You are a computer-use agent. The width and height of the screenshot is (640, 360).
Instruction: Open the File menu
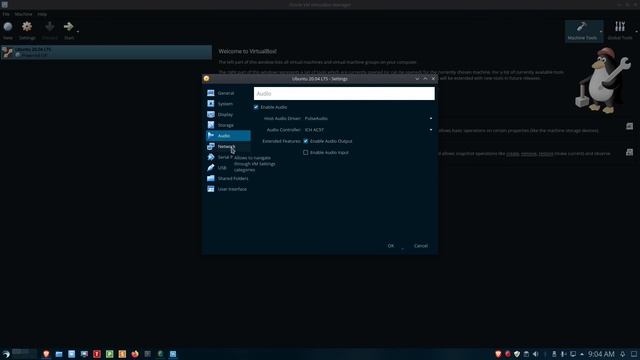point(6,14)
